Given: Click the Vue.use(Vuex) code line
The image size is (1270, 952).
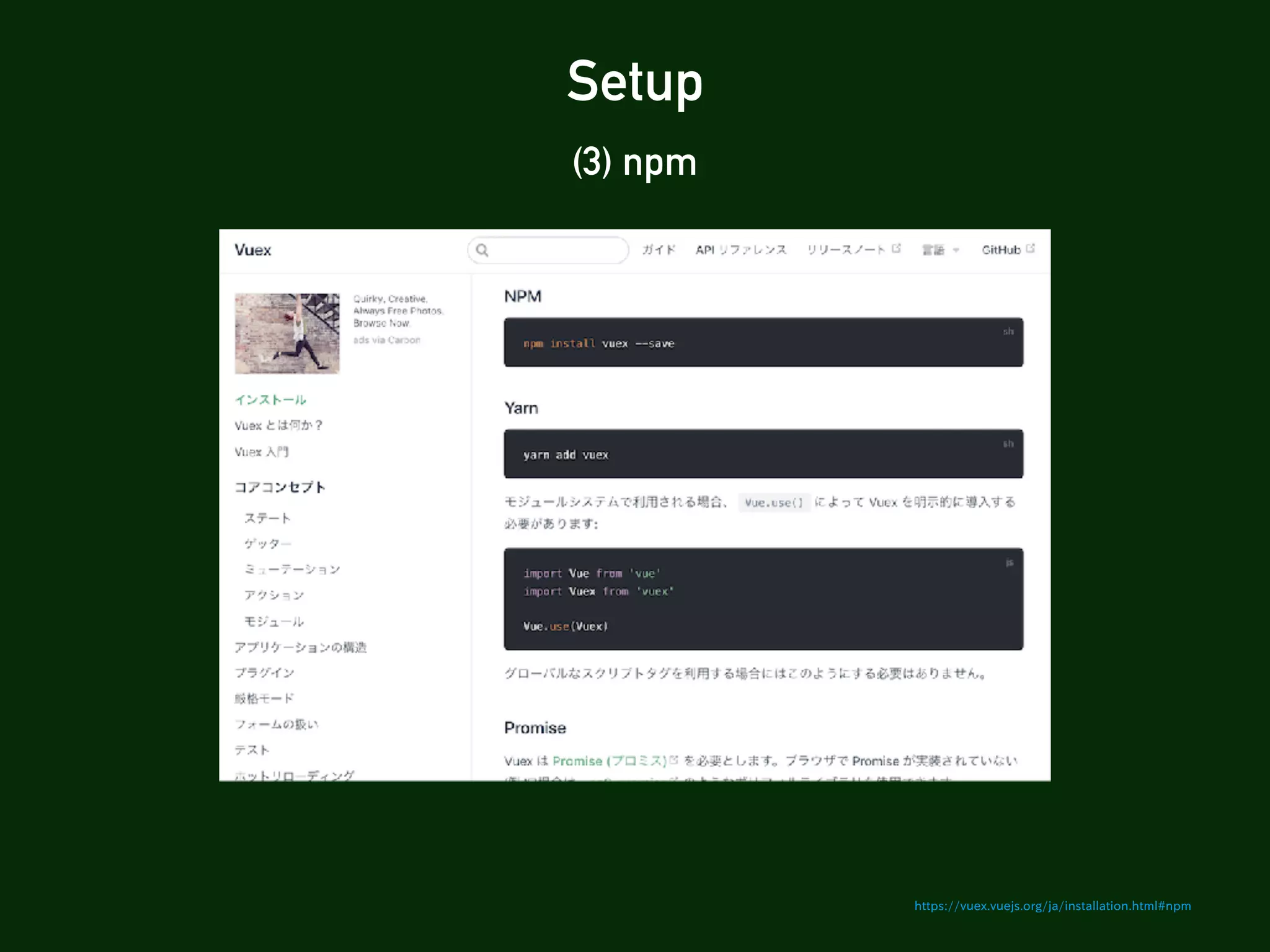Looking at the screenshot, I should (x=566, y=626).
